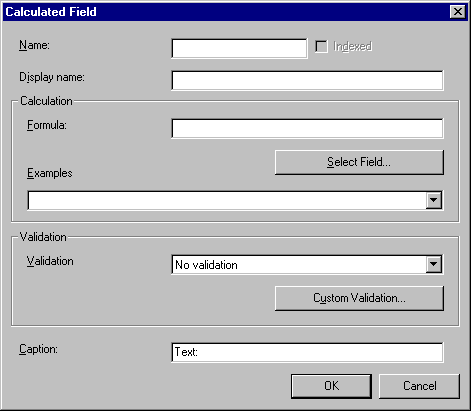Click the Calculated Field title bar

(x=227, y=12)
